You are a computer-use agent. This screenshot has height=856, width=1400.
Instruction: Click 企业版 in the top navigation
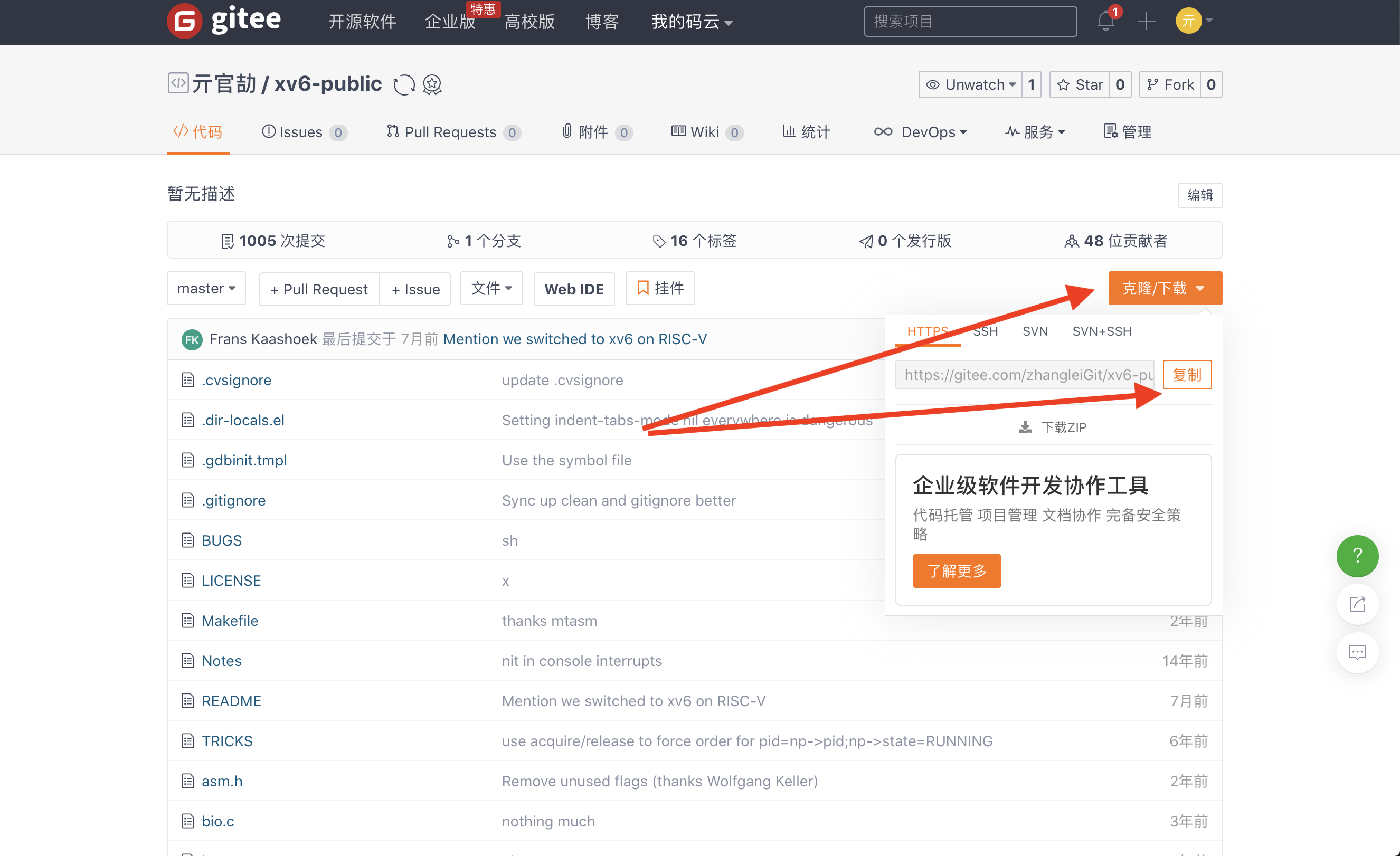[x=450, y=22]
